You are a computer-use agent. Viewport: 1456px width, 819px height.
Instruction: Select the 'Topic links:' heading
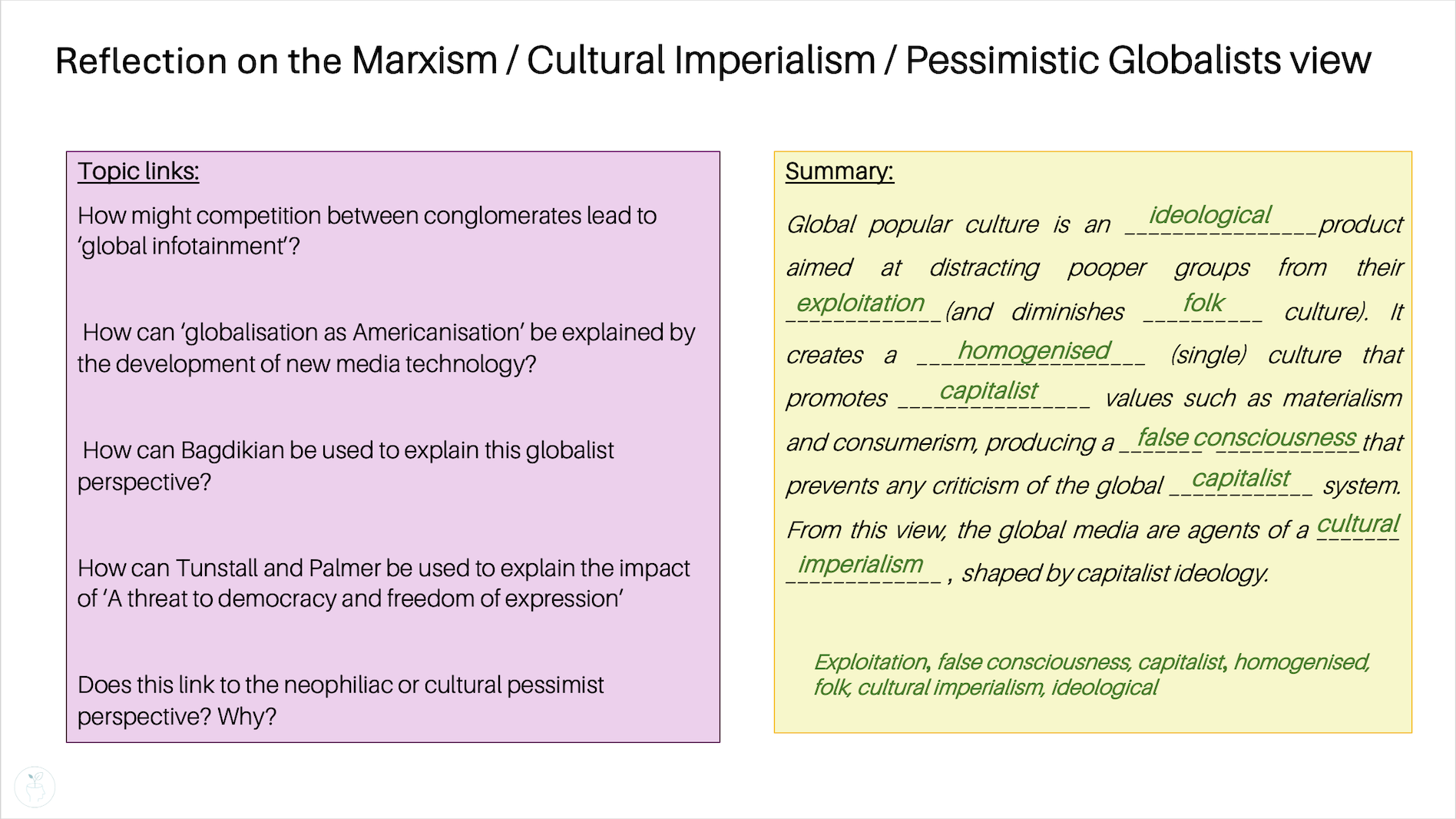138,171
